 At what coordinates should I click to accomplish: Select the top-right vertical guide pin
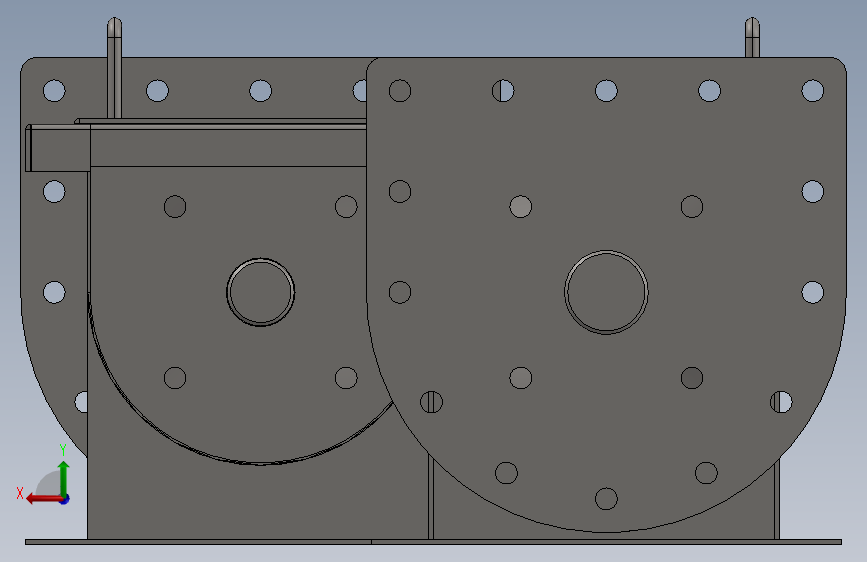(752, 37)
